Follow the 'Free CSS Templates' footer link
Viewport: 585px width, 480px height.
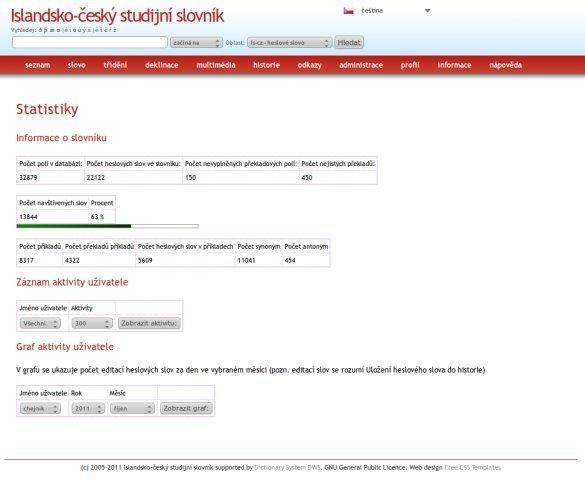472,467
